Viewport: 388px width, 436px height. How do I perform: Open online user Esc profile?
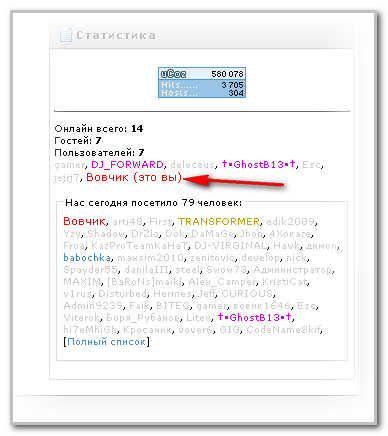click(311, 165)
